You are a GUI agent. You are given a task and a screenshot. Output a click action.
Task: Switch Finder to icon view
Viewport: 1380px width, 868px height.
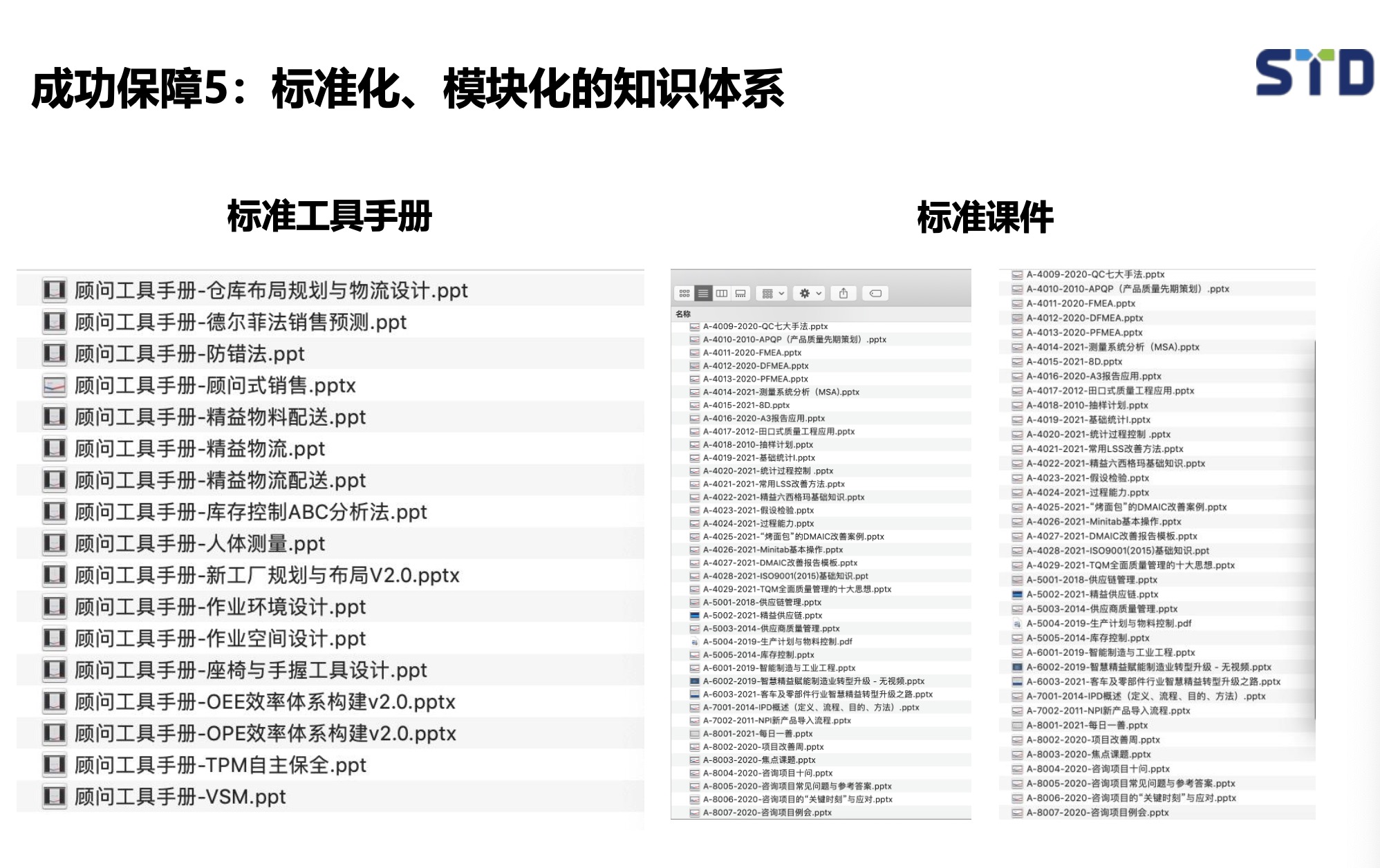point(684,294)
